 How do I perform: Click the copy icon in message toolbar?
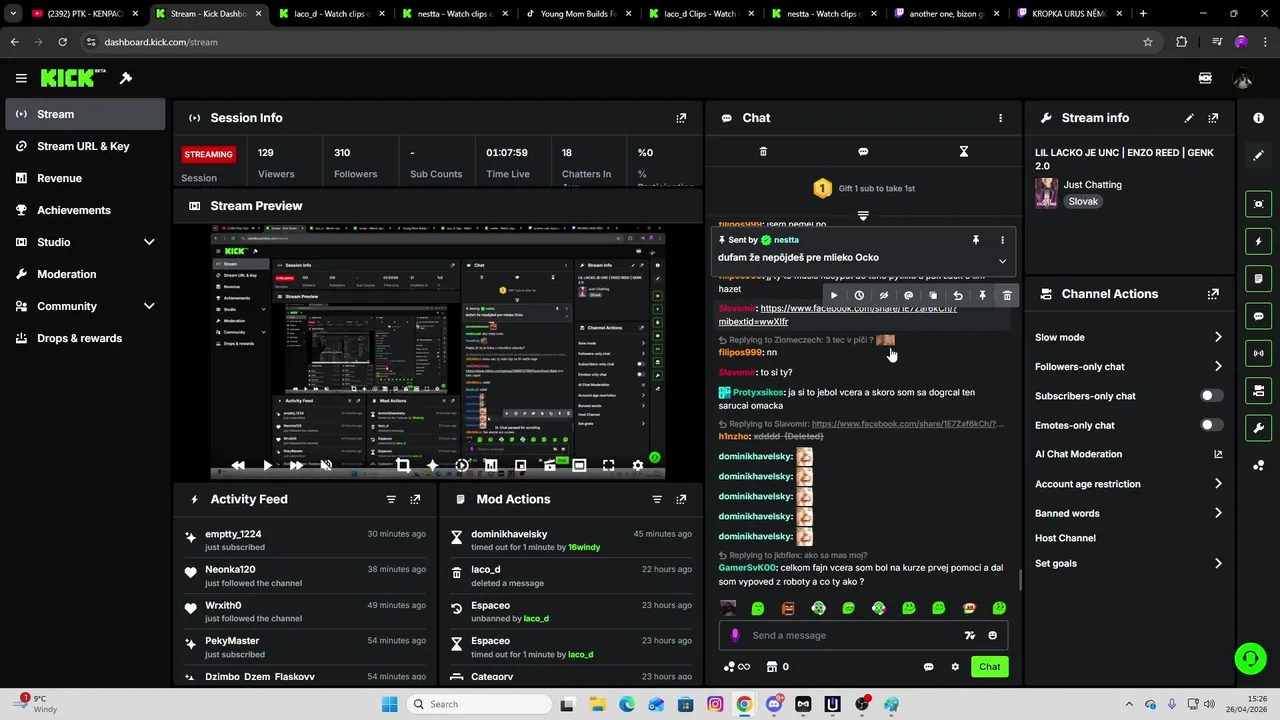coord(933,296)
